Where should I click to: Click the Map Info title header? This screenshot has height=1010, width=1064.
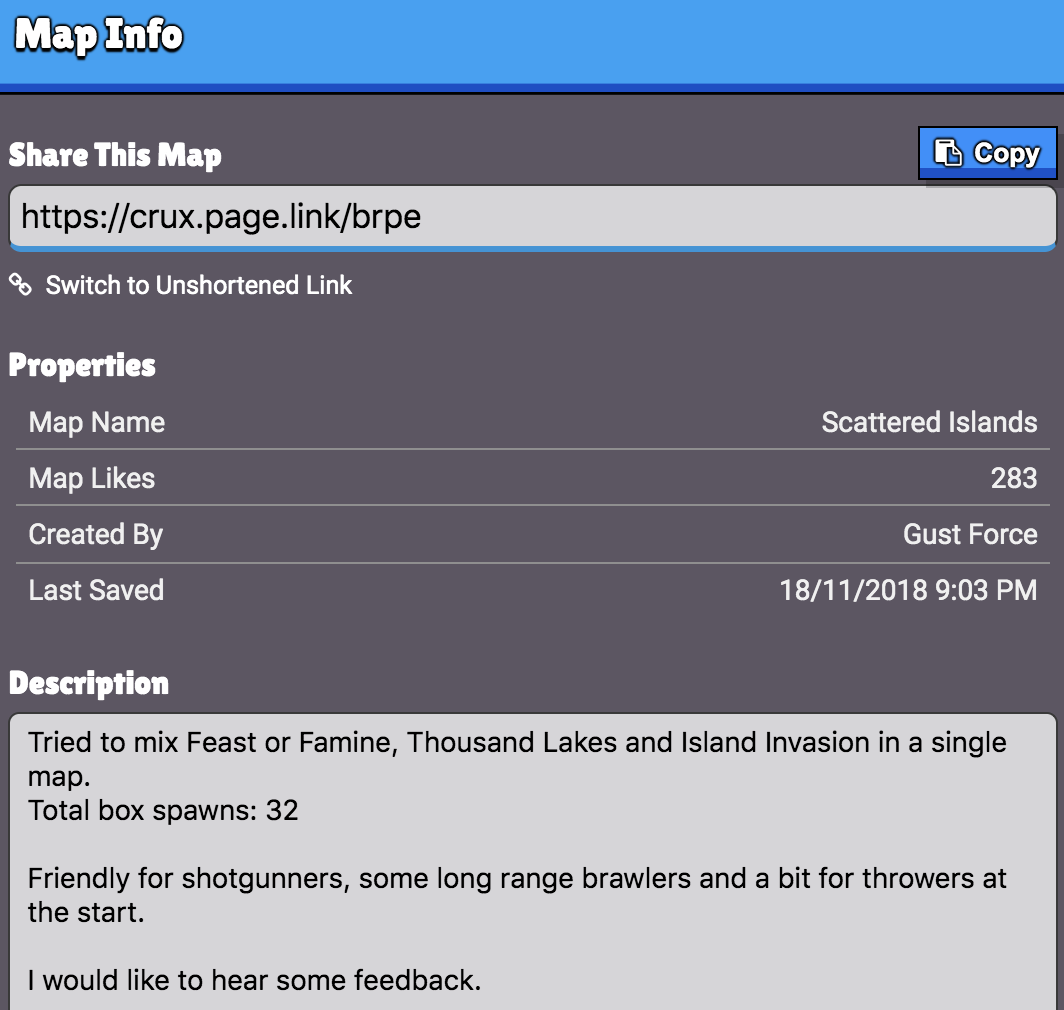[99, 35]
